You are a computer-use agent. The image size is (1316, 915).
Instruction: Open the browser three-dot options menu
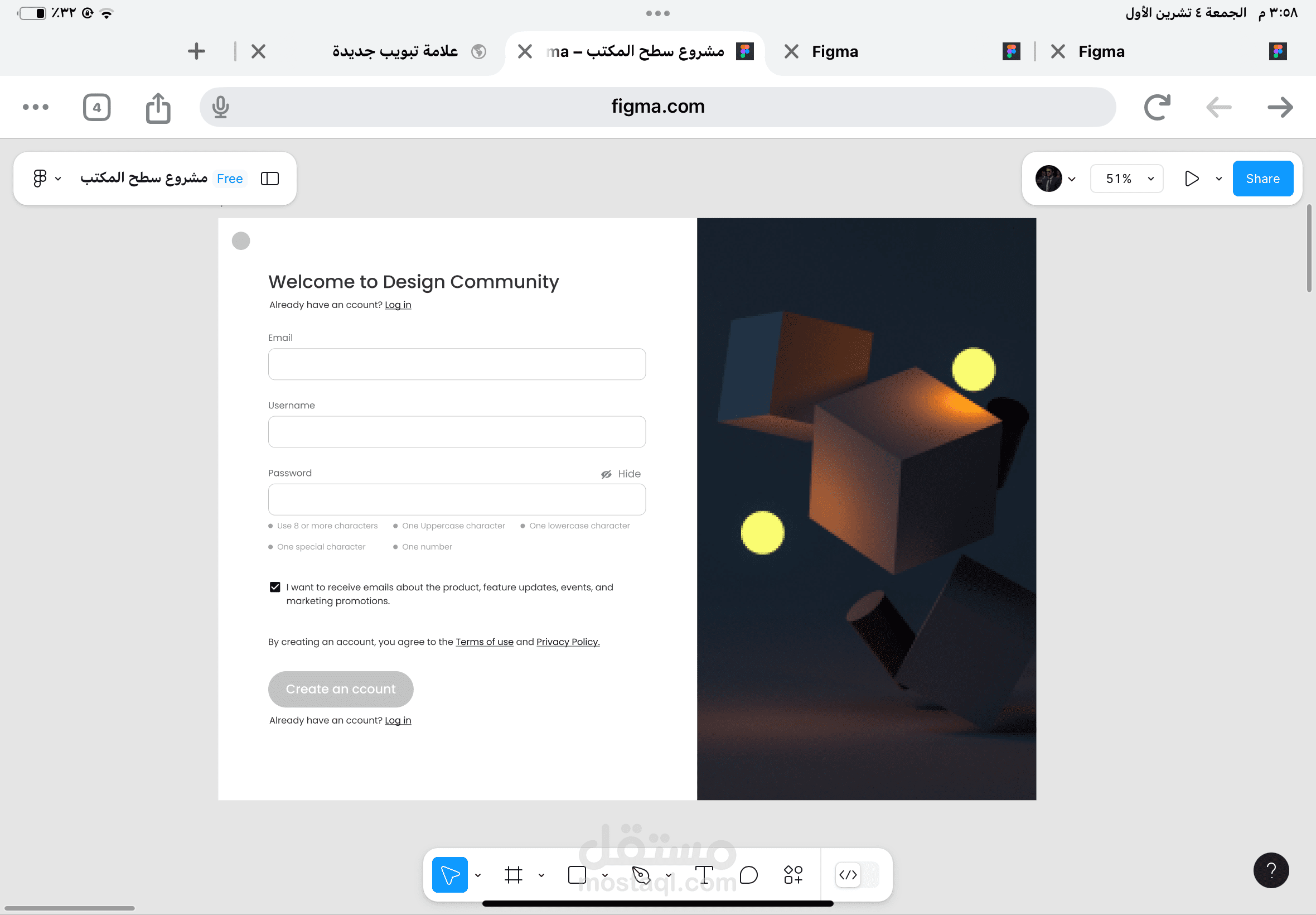(x=36, y=107)
